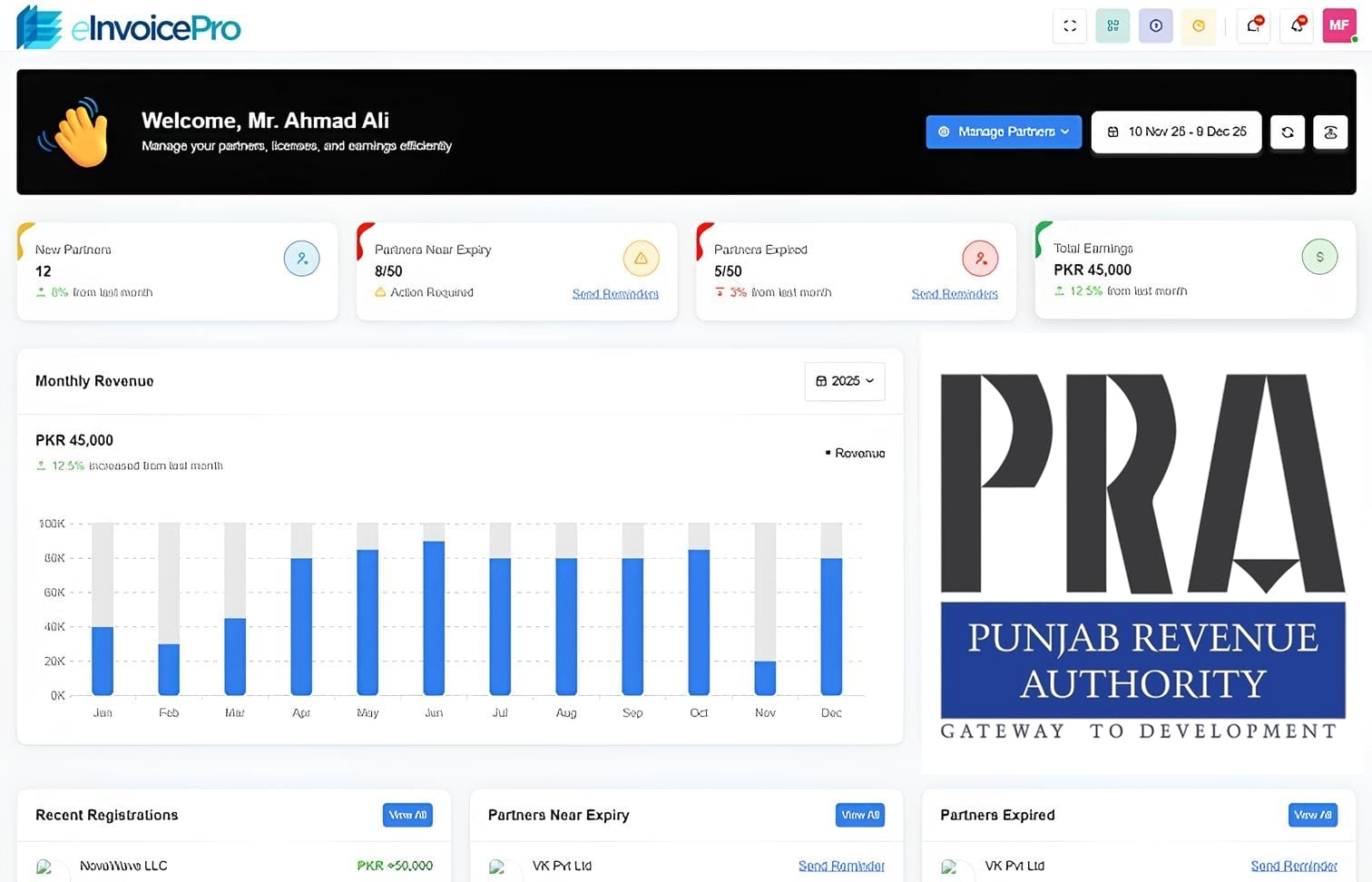Send Reminders for Partners Expired card
Image resolution: width=1372 pixels, height=882 pixels.
click(x=955, y=294)
